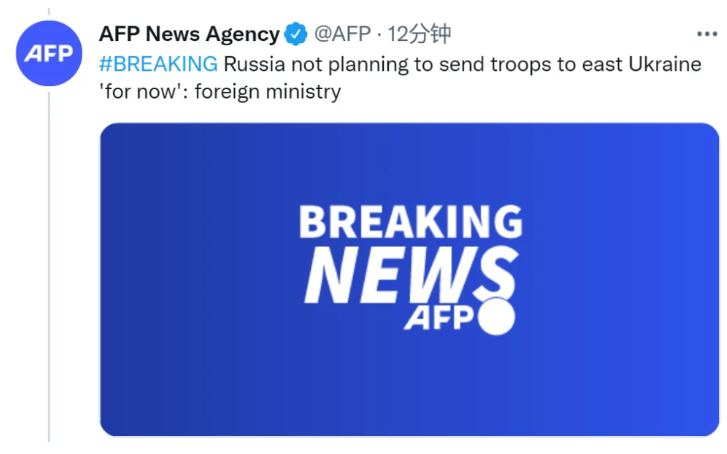Open the #BREAKING hashtag link

pos(158,65)
